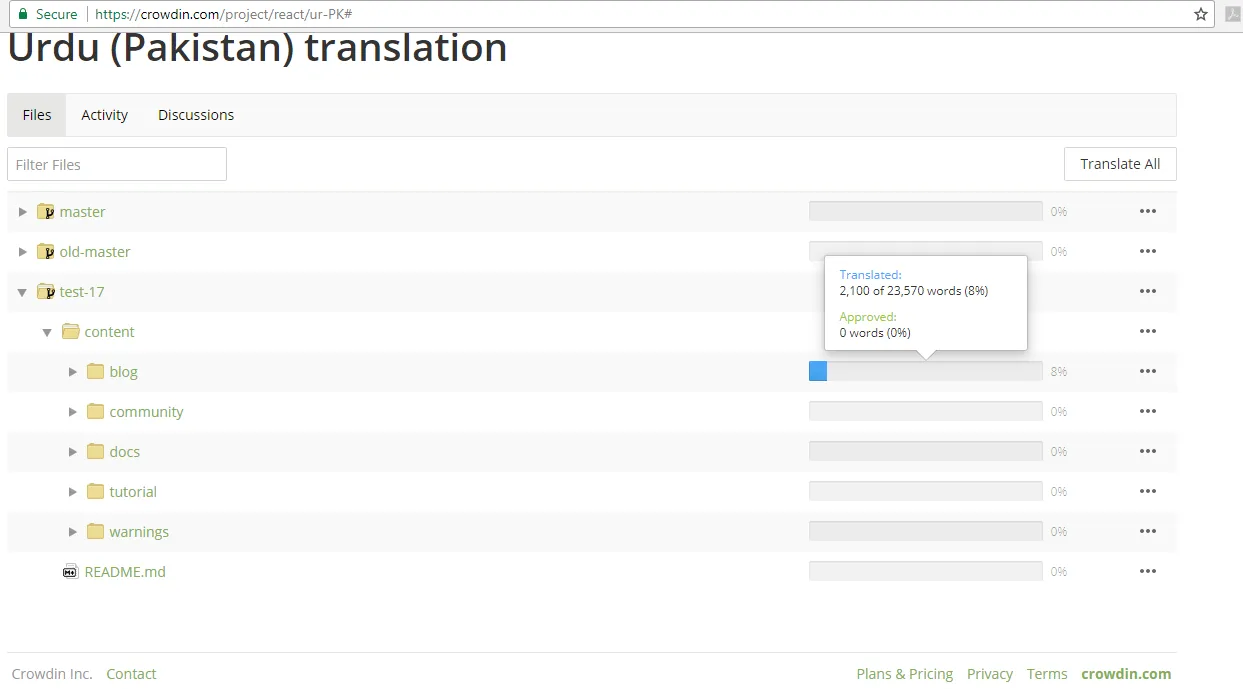The width and height of the screenshot is (1243, 689).
Task: Open the README.md file
Action: click(x=125, y=572)
